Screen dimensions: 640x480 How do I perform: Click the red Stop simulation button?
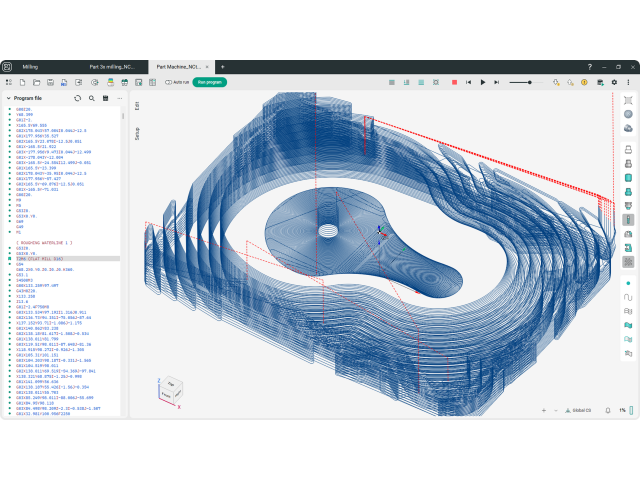455,82
